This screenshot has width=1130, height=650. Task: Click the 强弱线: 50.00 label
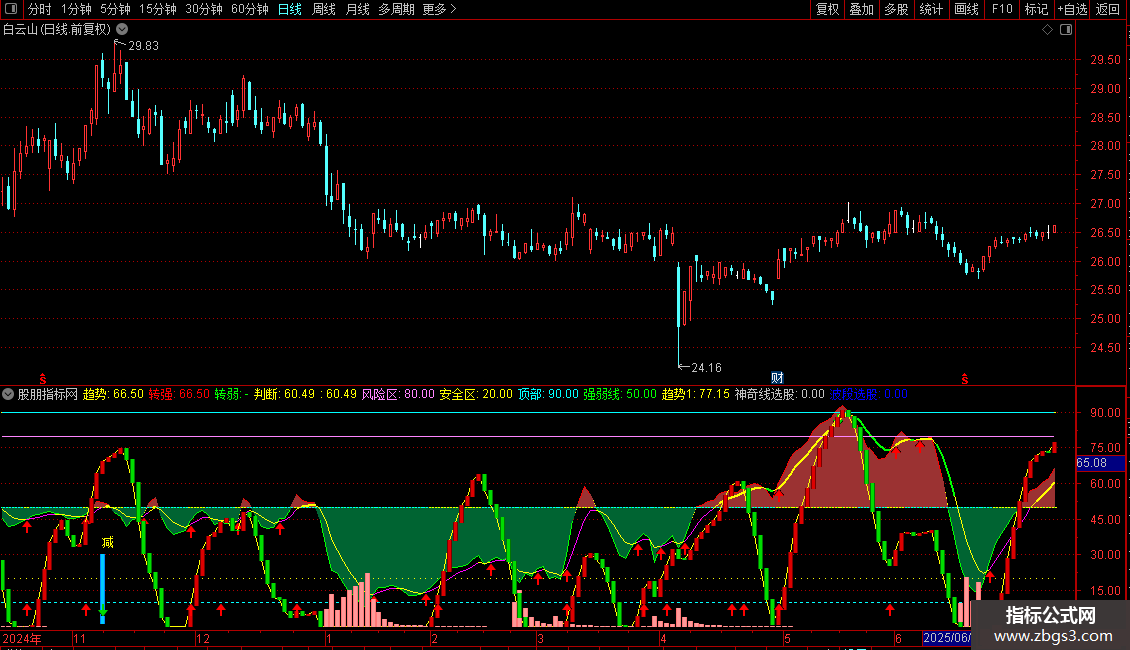tap(620, 394)
